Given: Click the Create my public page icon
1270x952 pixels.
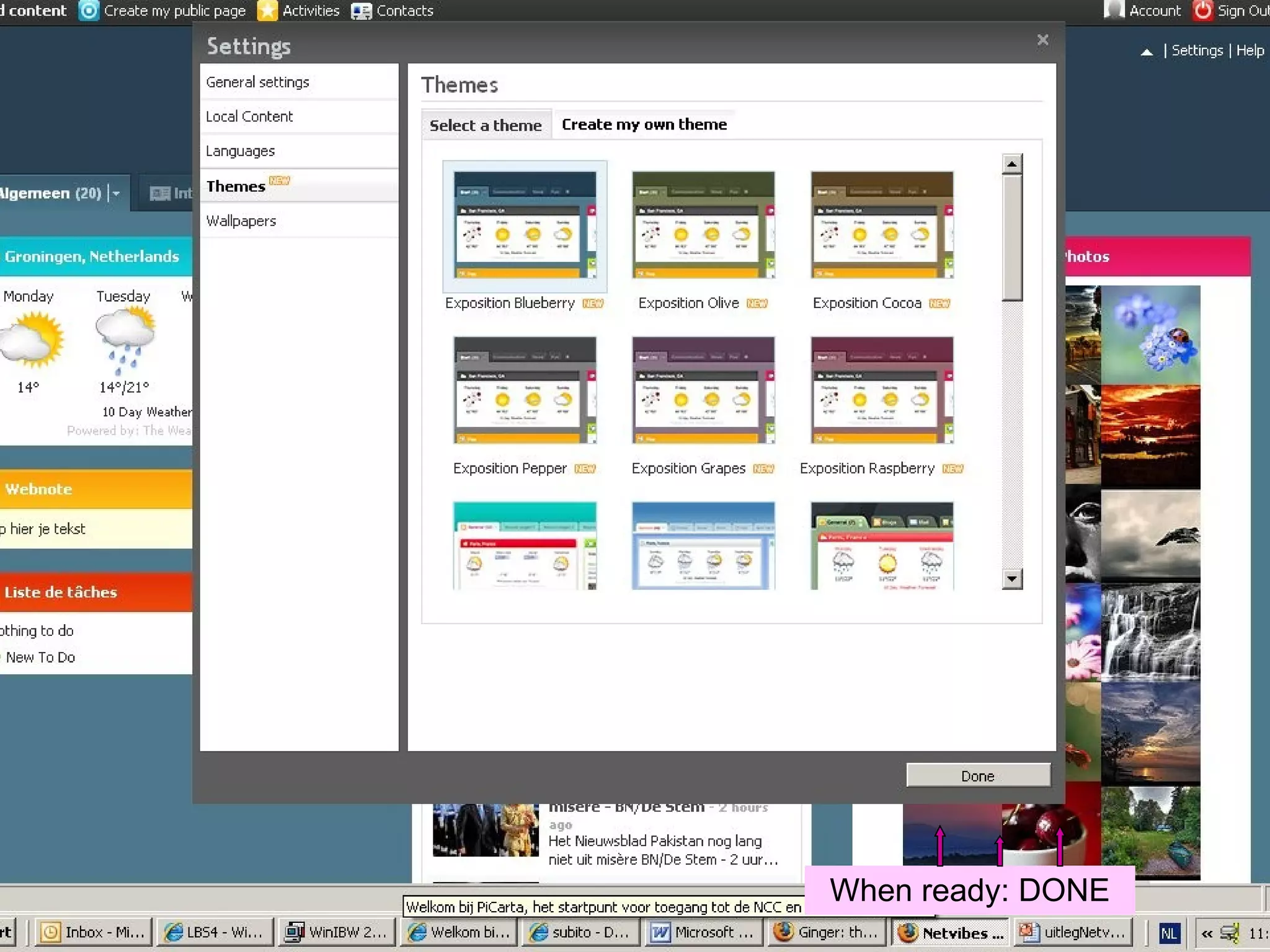Looking at the screenshot, I should tap(89, 11).
